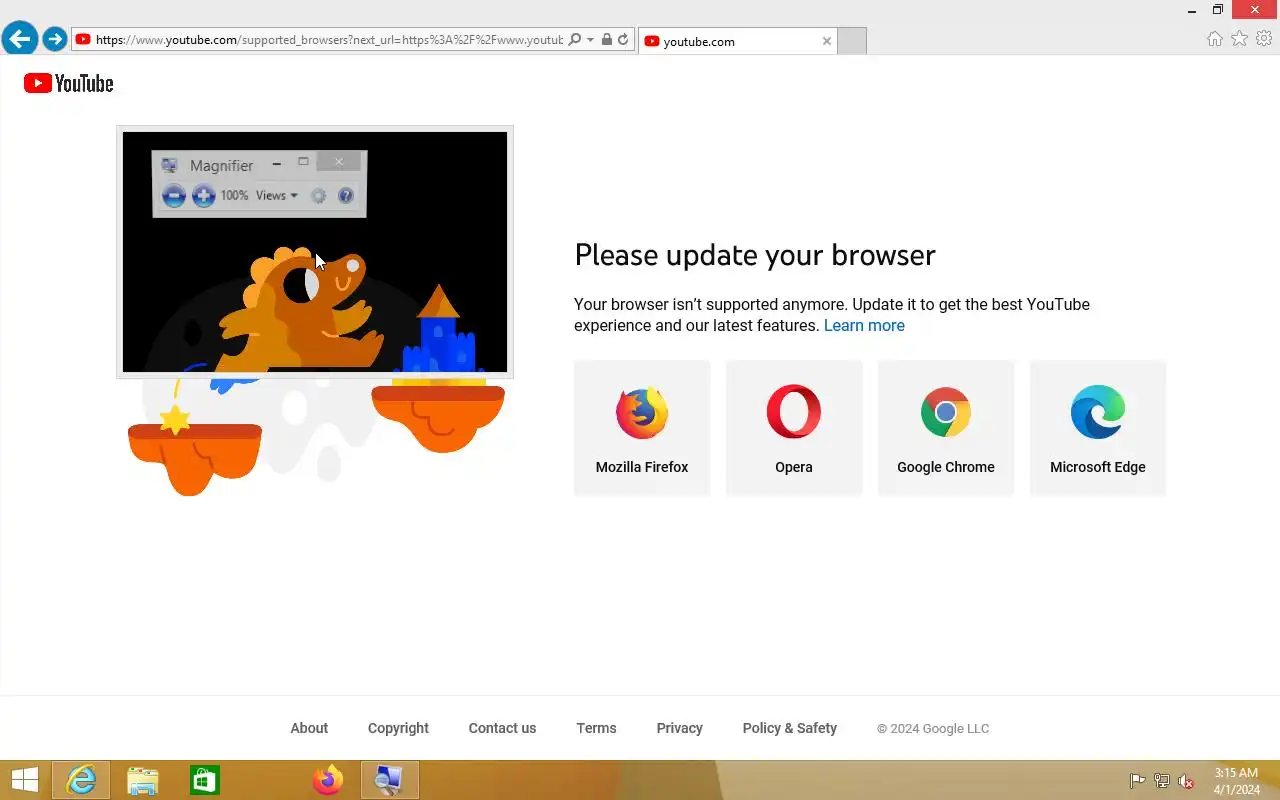Open Magnifier help question mark icon
Viewport: 1280px width, 800px height.
pos(346,196)
